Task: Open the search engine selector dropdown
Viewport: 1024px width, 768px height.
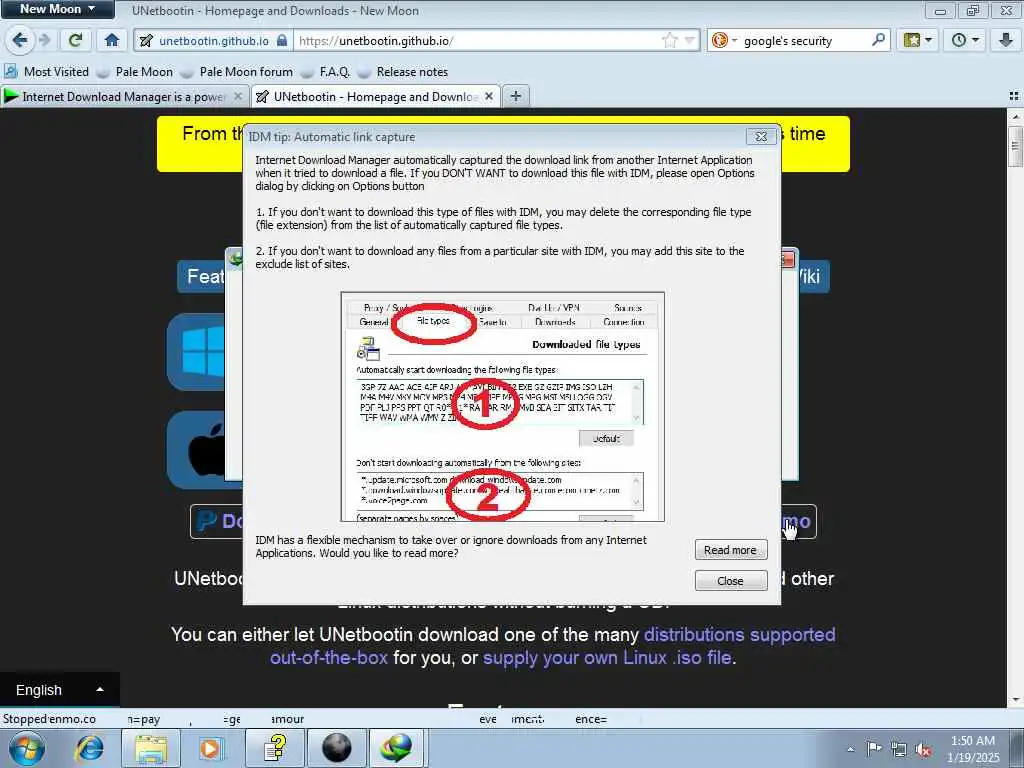Action: point(724,40)
